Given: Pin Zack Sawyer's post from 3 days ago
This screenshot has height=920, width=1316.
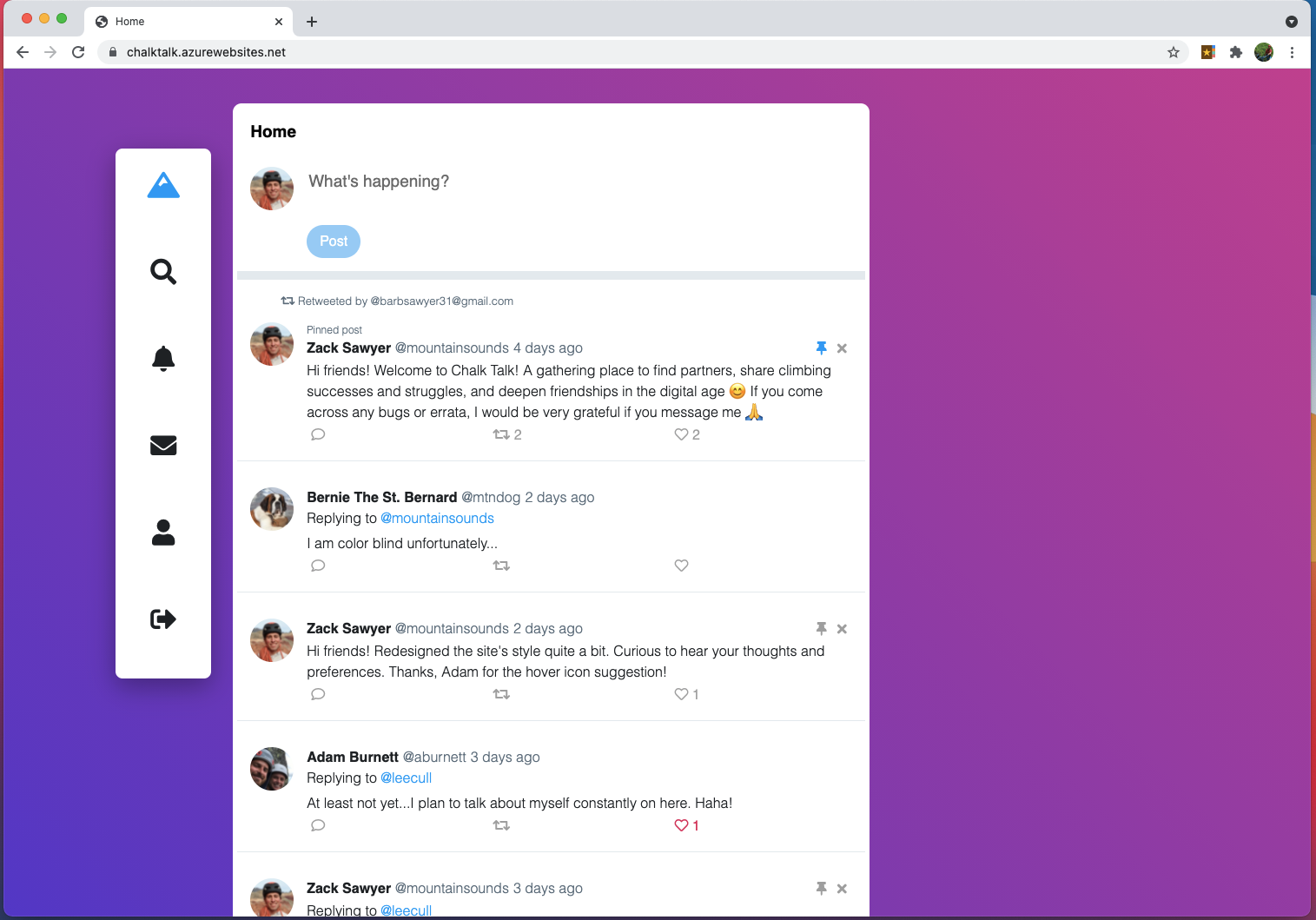Looking at the screenshot, I should 821,889.
